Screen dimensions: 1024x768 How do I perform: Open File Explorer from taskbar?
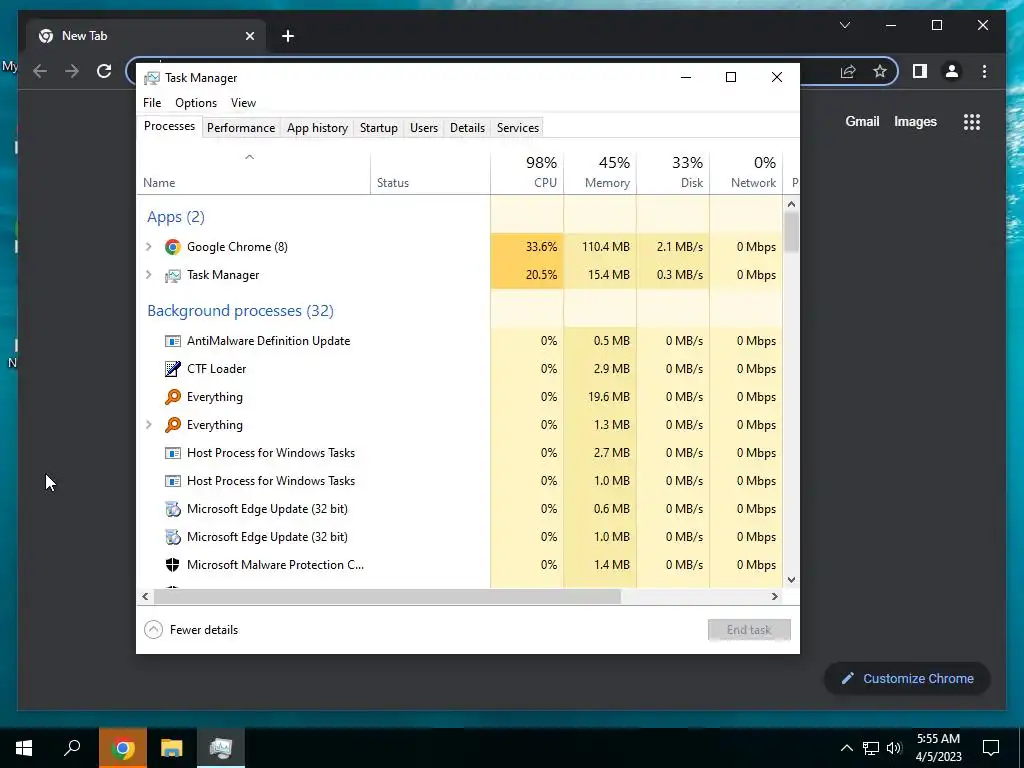coord(172,748)
